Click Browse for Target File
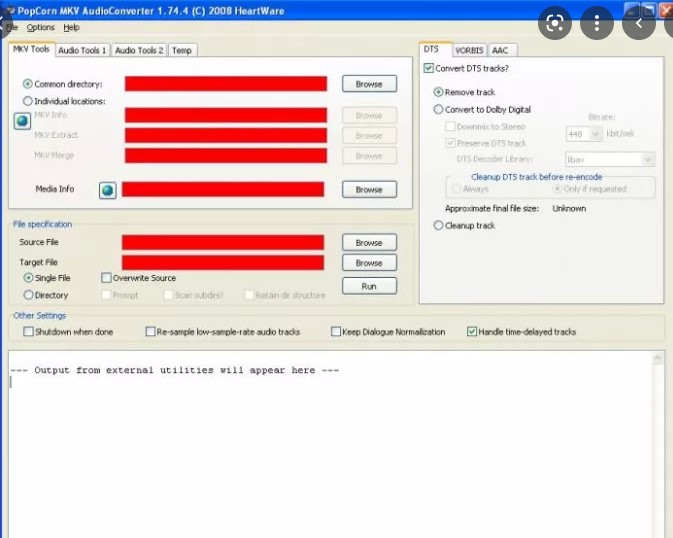The height and width of the screenshot is (538, 673). tap(369, 263)
